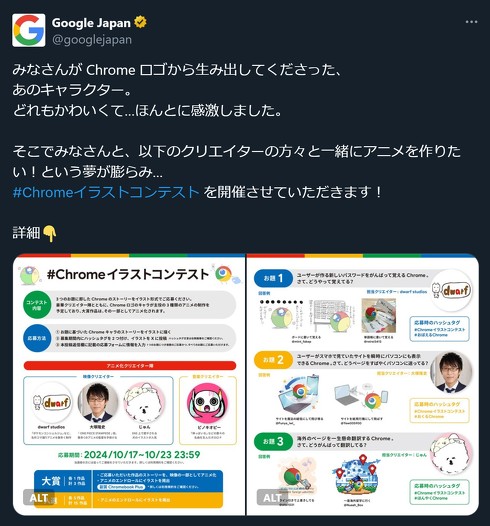
Task: Show ALT text of right image
Action: click(x=272, y=497)
